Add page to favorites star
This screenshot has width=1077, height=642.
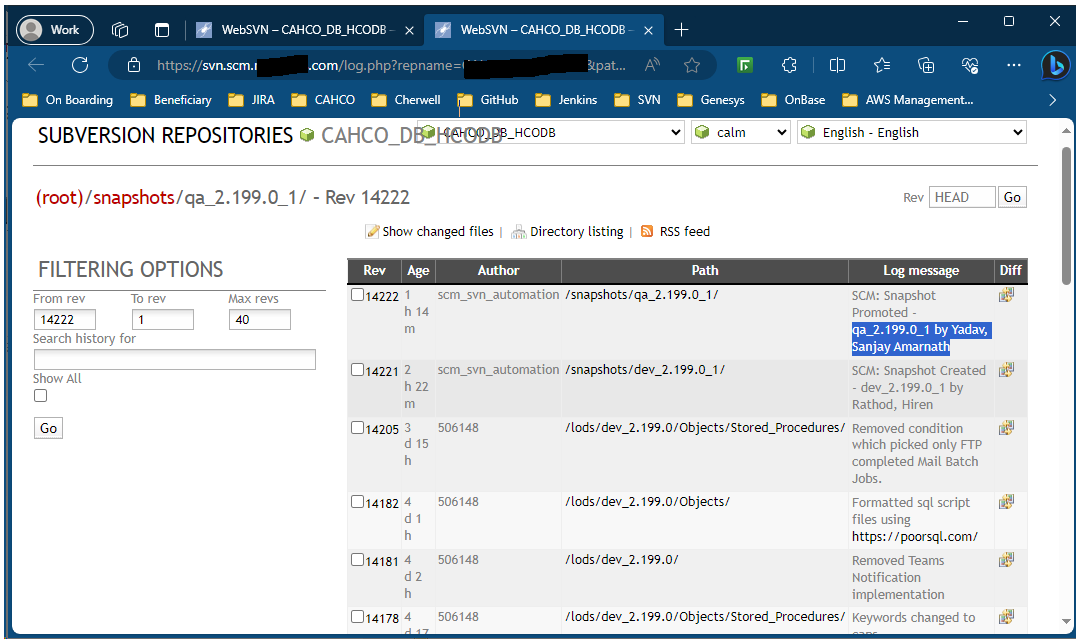click(x=692, y=65)
